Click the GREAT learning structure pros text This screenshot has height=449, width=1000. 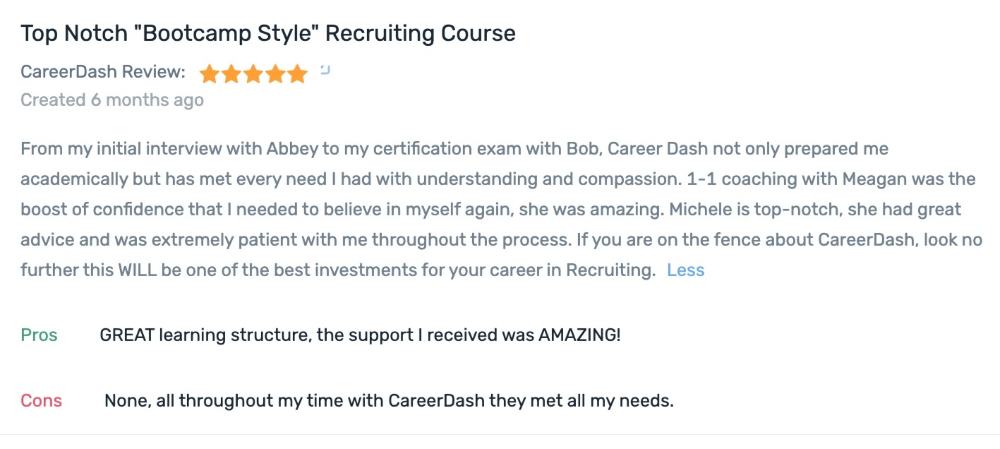(x=360, y=335)
